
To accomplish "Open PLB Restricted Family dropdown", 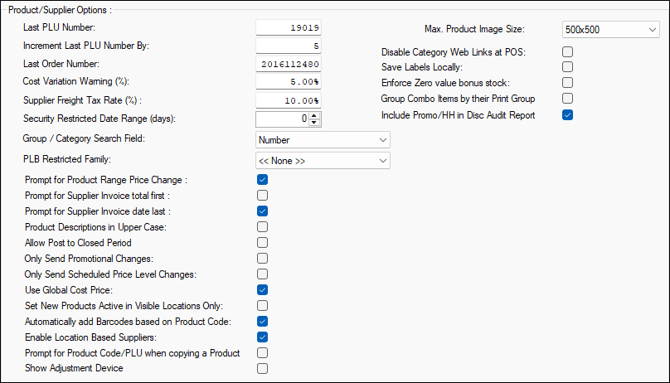I will pos(323,161).
